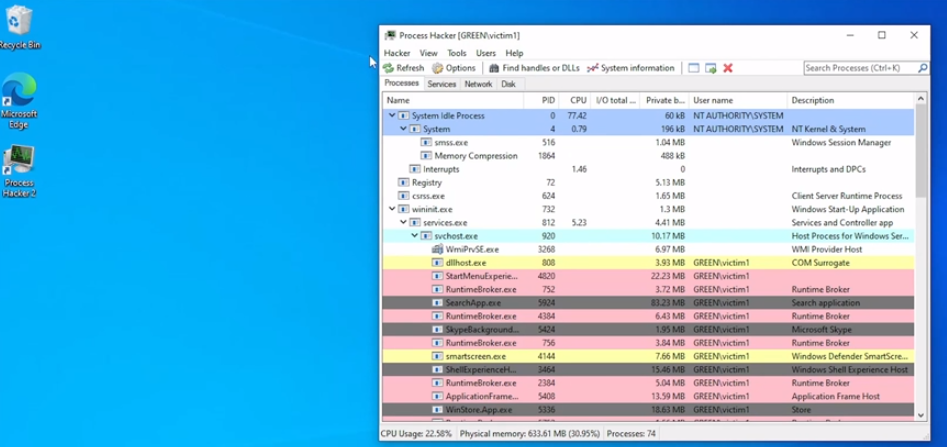Click the smartscreen.exe process icon
Image resolution: width=947 pixels, height=447 pixels.
(437, 356)
